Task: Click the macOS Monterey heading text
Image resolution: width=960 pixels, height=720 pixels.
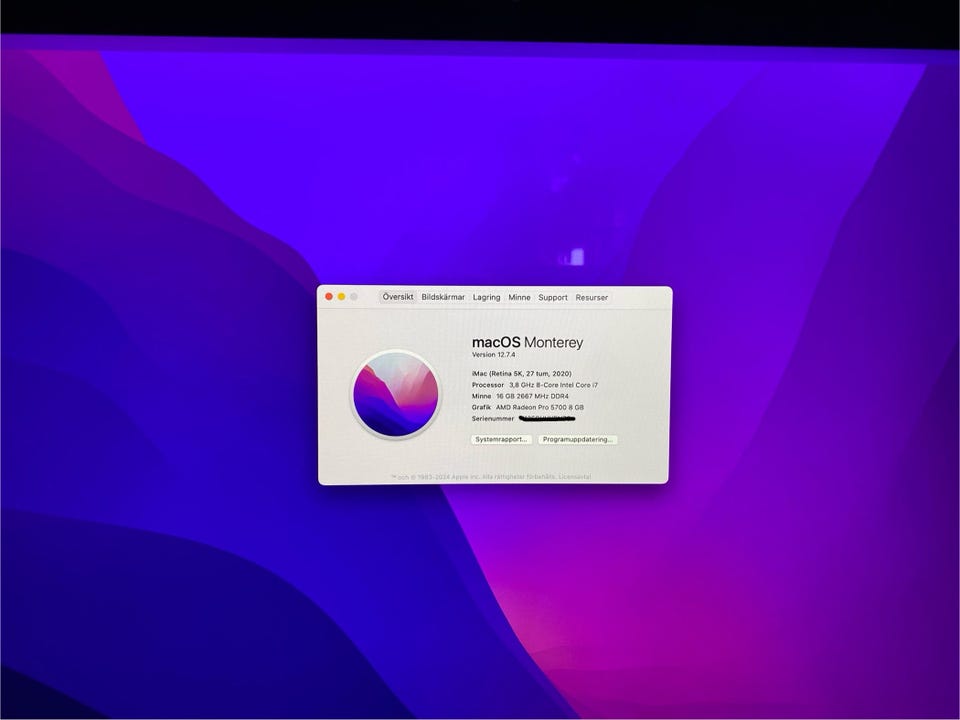Action: click(x=527, y=342)
